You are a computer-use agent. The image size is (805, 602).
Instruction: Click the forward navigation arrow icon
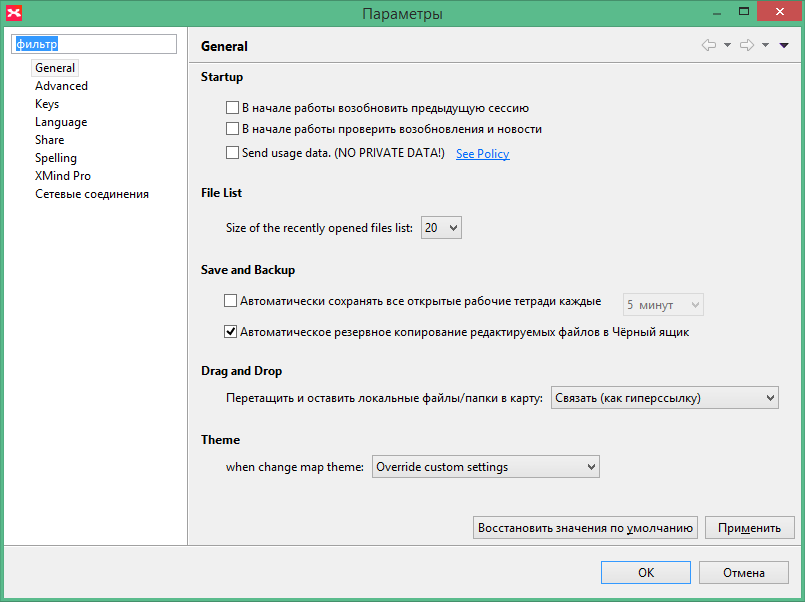point(746,45)
